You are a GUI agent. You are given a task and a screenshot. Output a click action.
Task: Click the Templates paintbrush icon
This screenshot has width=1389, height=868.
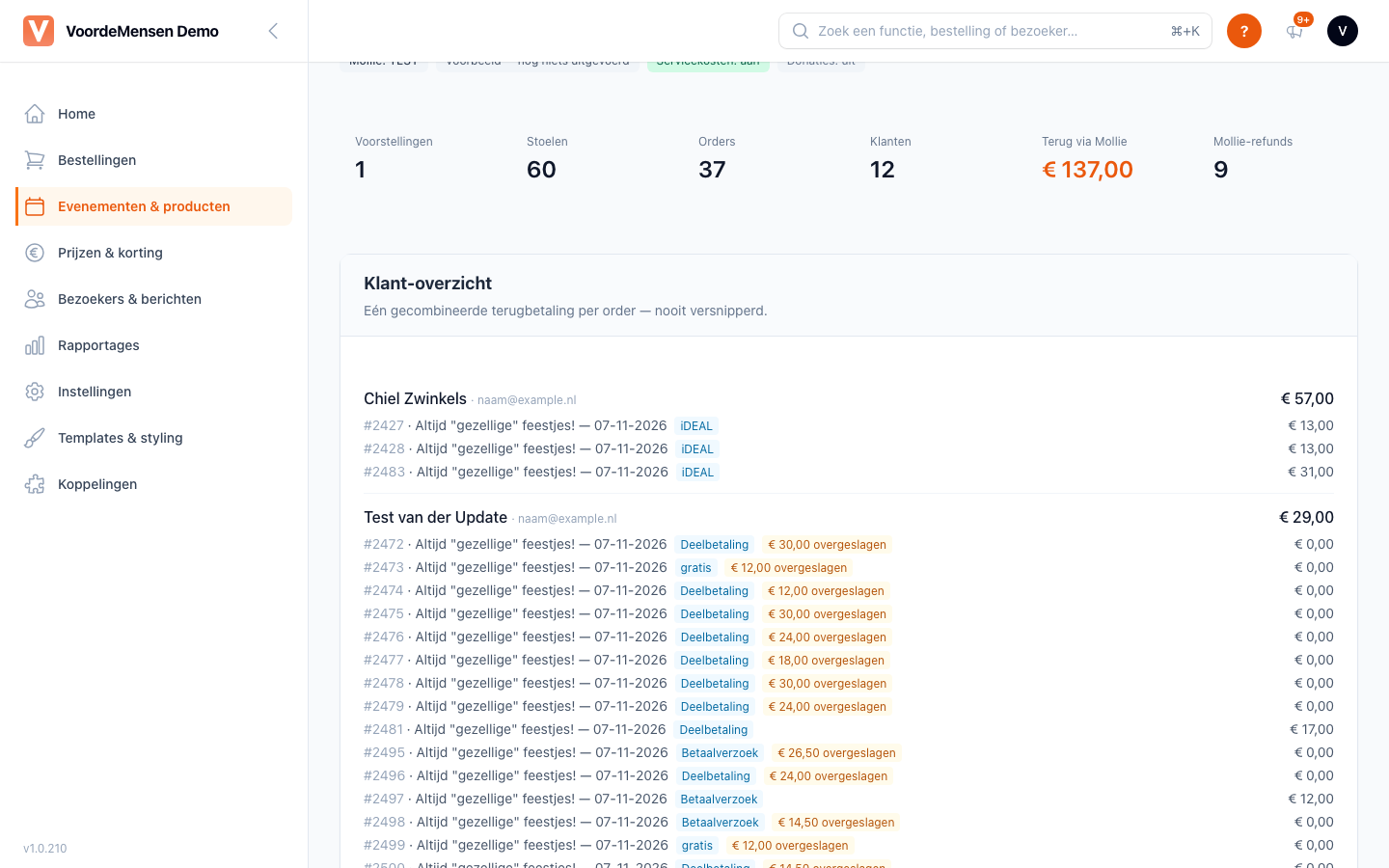pyautogui.click(x=35, y=438)
